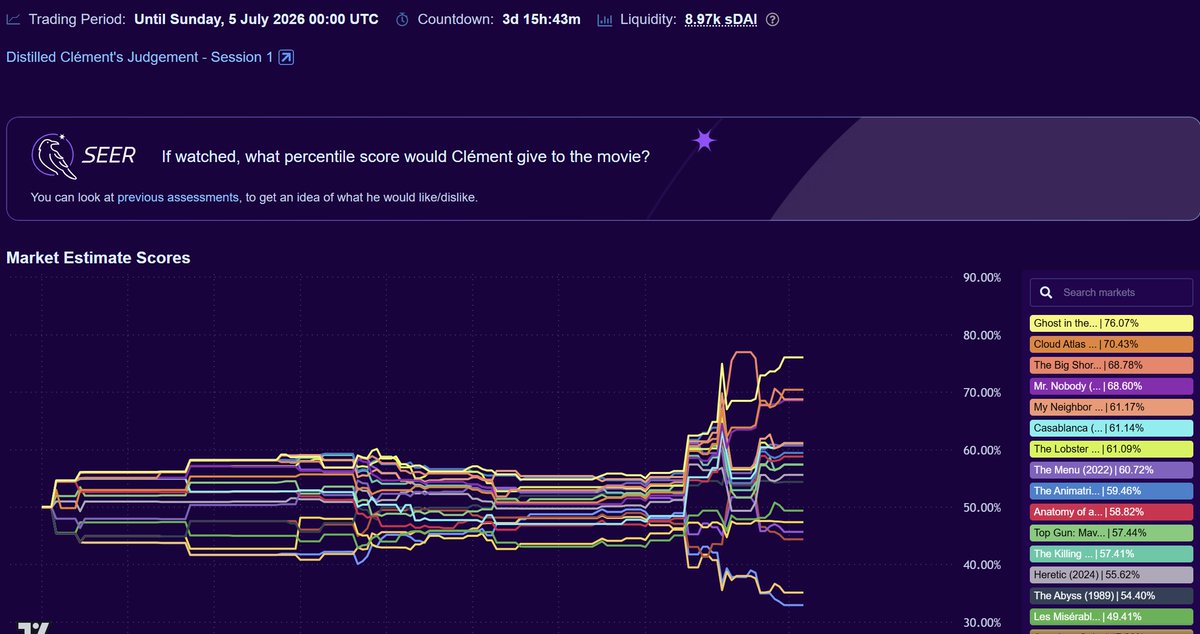Image resolution: width=1200 pixels, height=634 pixels.
Task: Select Cloud Atlas 70.43% market
Action: [x=1111, y=344]
